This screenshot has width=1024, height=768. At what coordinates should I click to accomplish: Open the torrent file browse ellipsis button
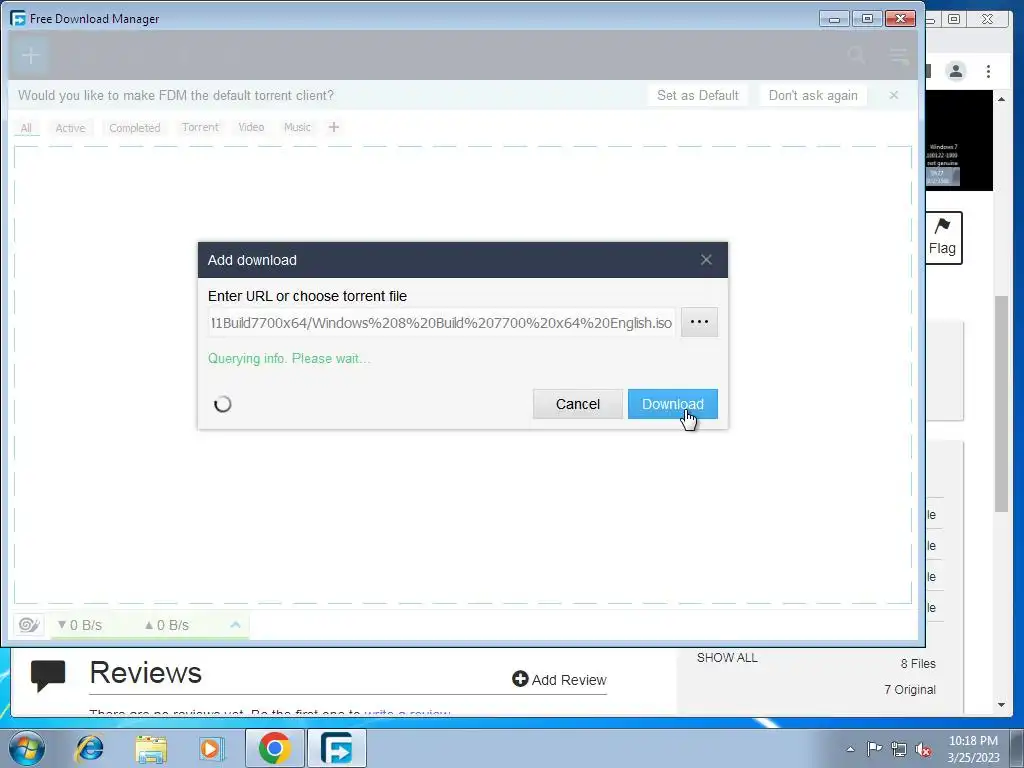(699, 322)
